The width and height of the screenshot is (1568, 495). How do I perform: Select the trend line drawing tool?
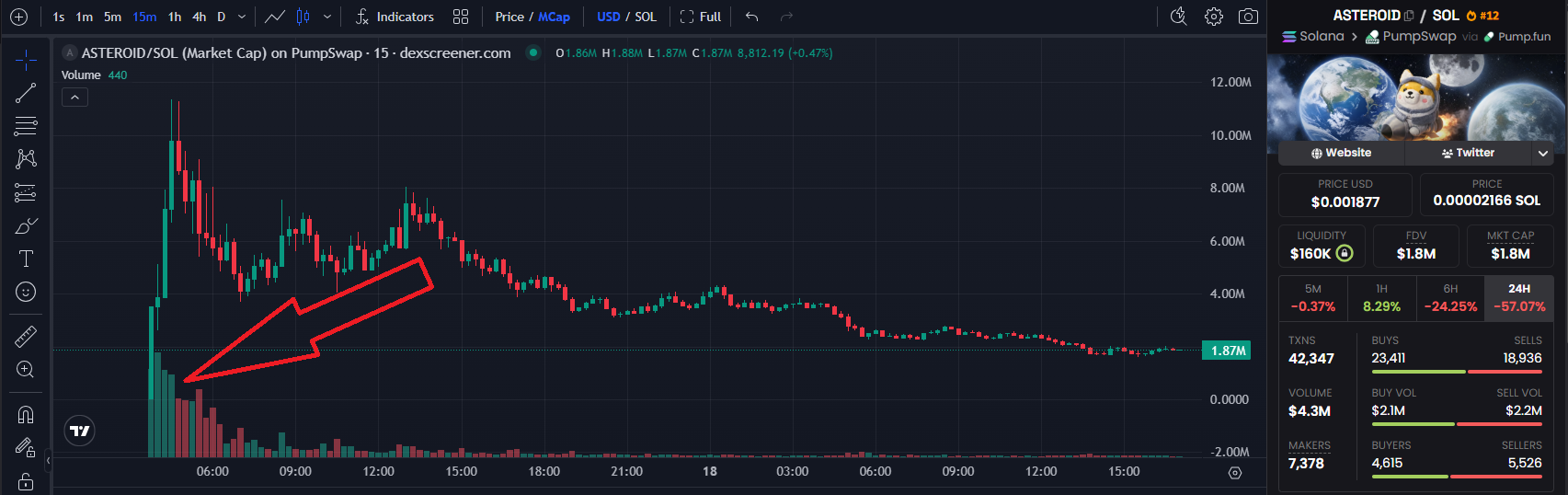coord(26,93)
